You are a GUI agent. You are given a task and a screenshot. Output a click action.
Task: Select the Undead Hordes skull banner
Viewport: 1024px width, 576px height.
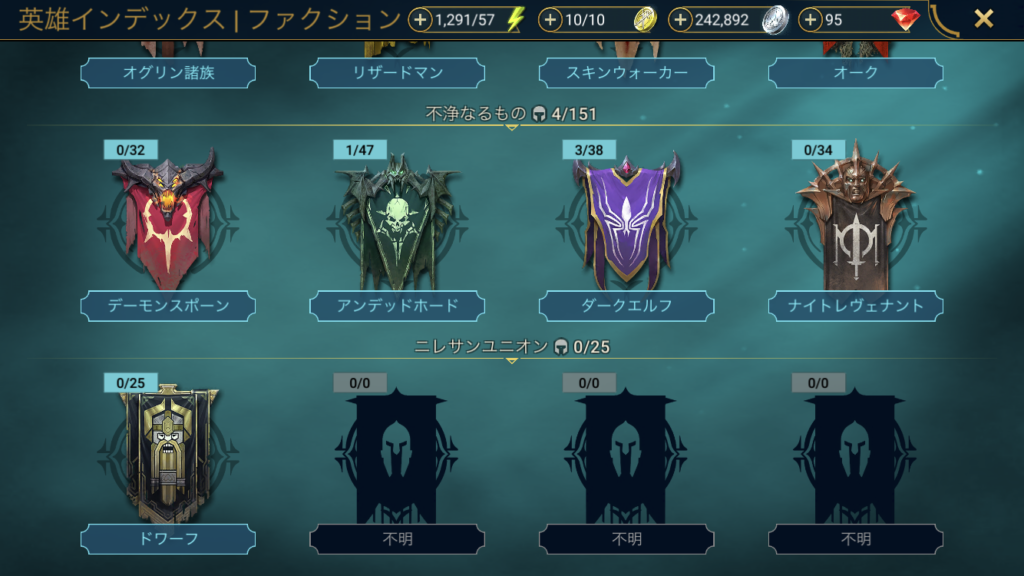(397, 220)
